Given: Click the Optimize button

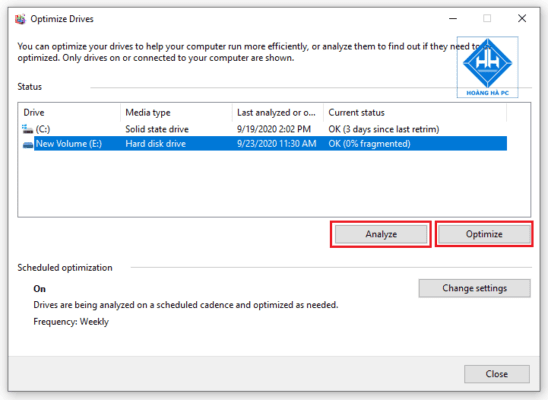Looking at the screenshot, I should 484,234.
